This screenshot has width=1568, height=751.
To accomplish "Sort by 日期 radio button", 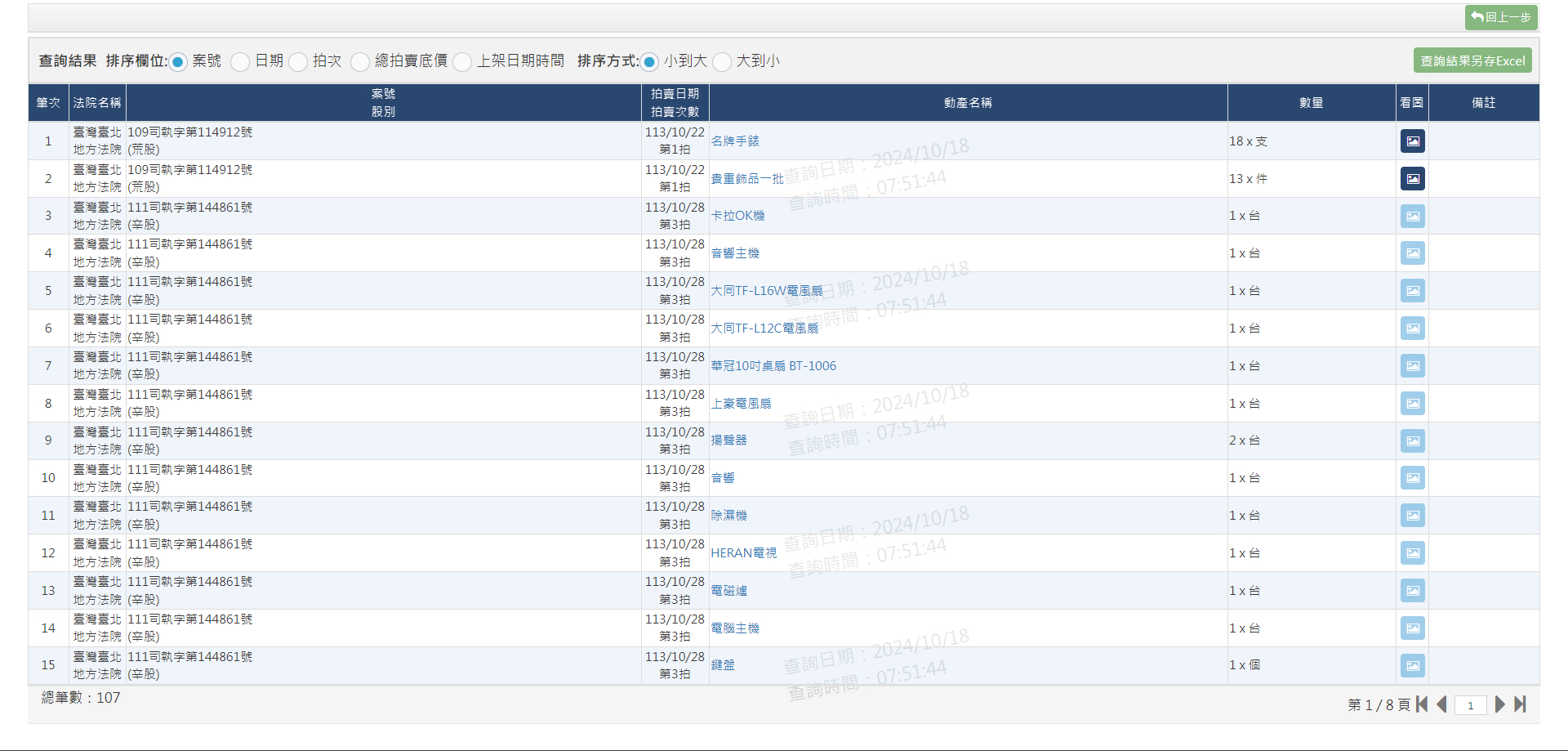I will [x=240, y=62].
